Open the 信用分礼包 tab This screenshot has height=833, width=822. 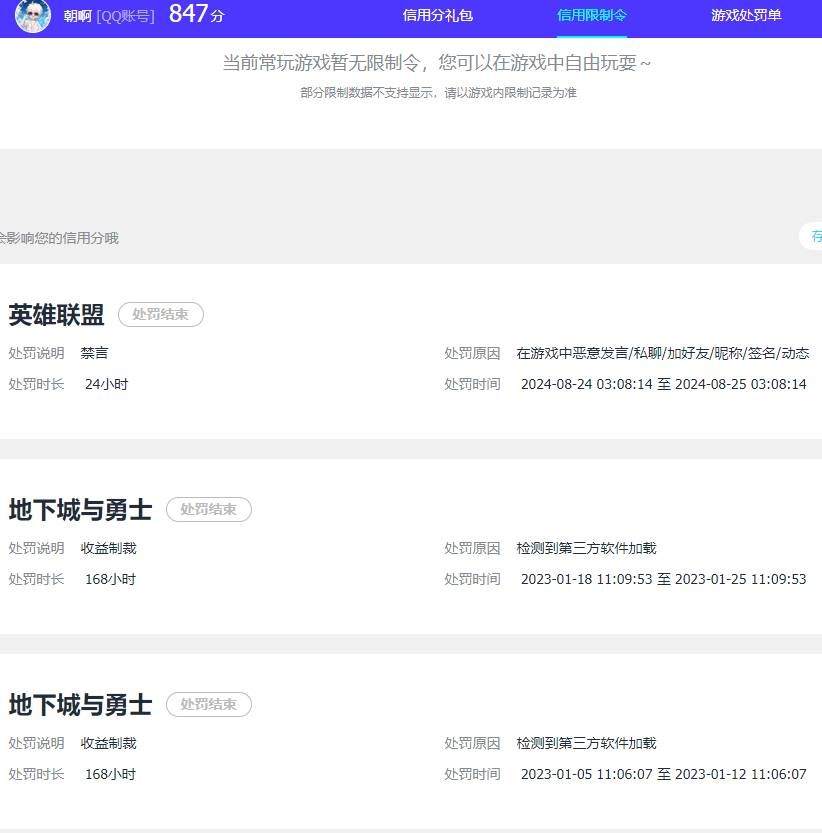(437, 15)
